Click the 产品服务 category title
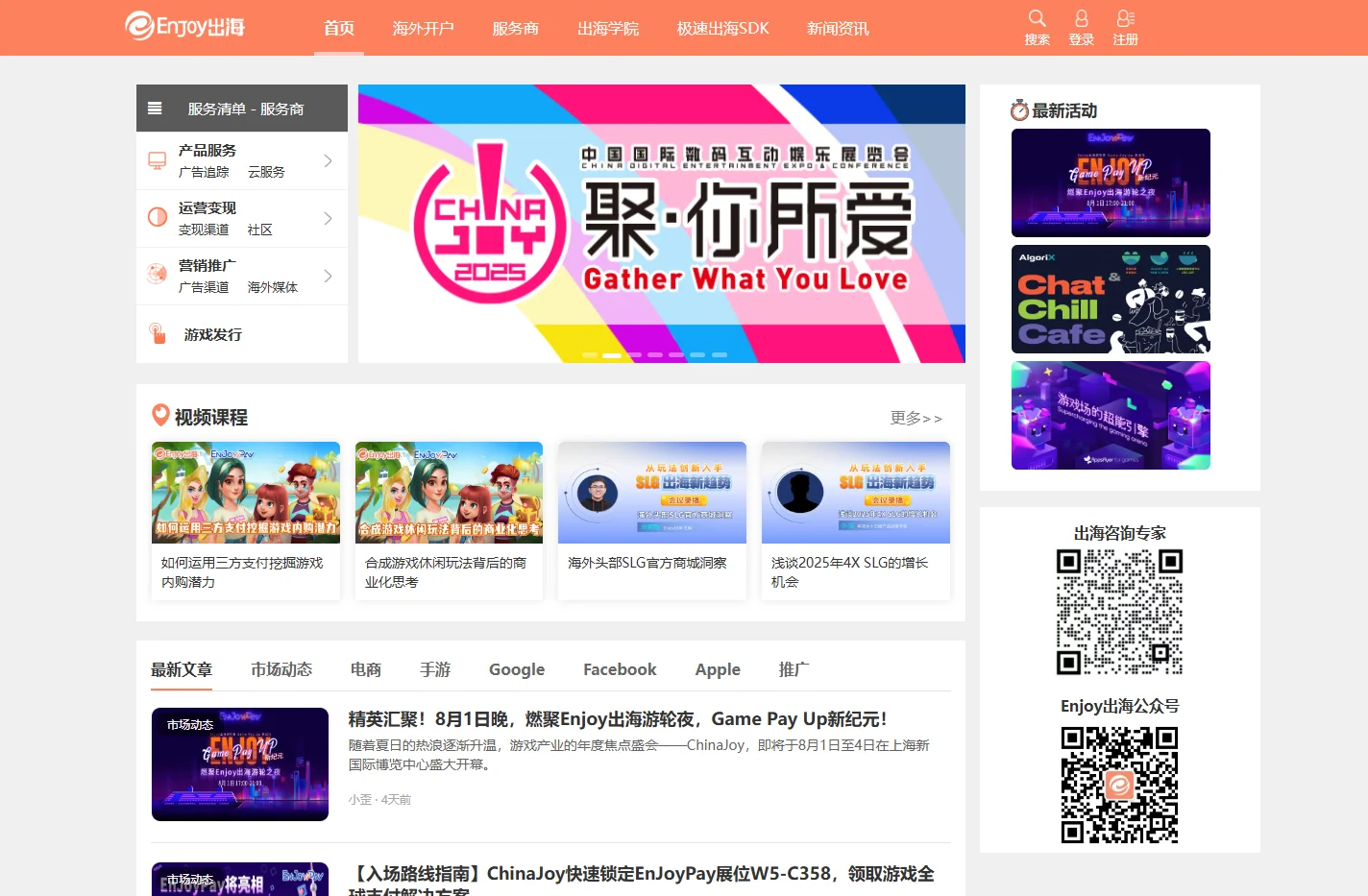 (x=208, y=151)
